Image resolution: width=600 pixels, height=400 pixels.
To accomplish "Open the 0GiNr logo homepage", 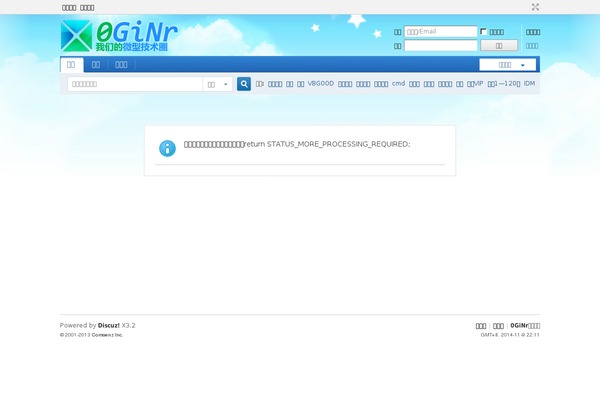I will (119, 36).
